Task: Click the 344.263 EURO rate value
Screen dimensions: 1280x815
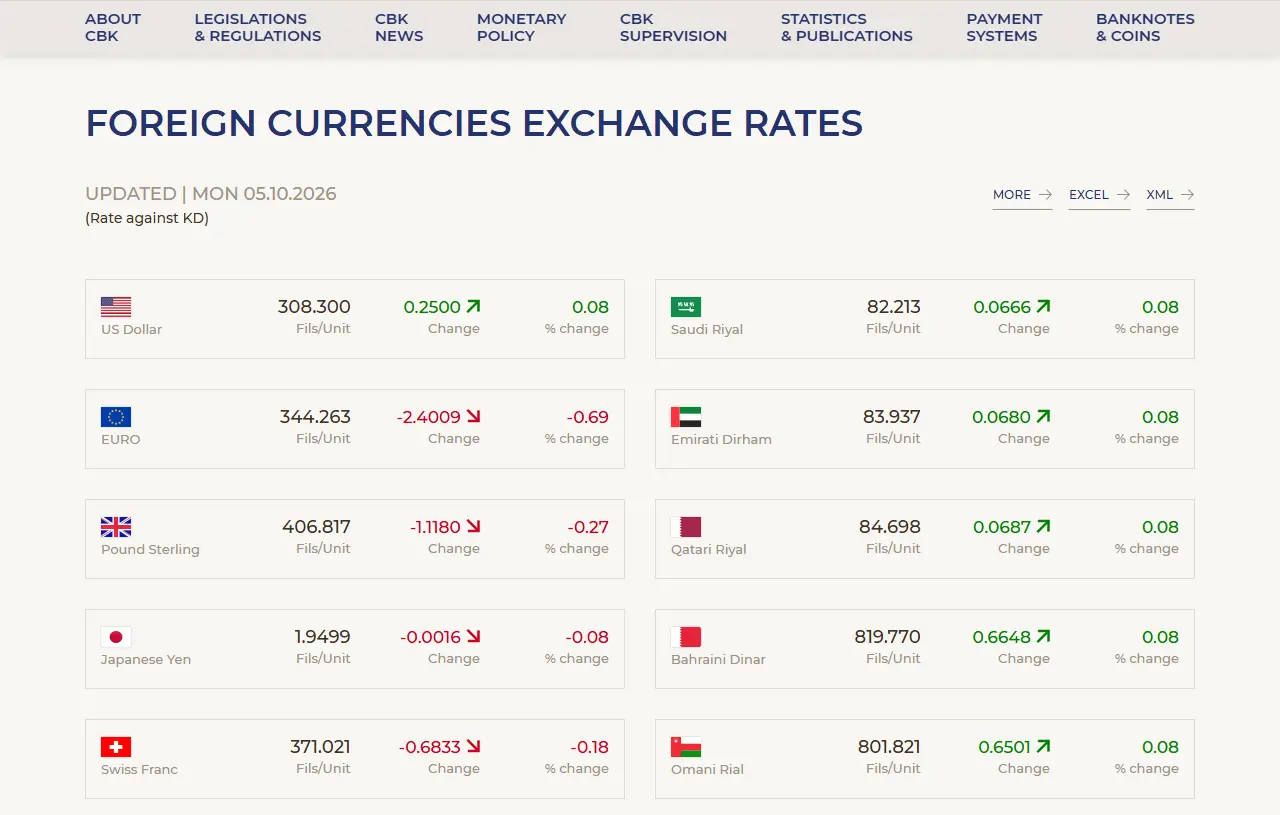Action: 315,417
